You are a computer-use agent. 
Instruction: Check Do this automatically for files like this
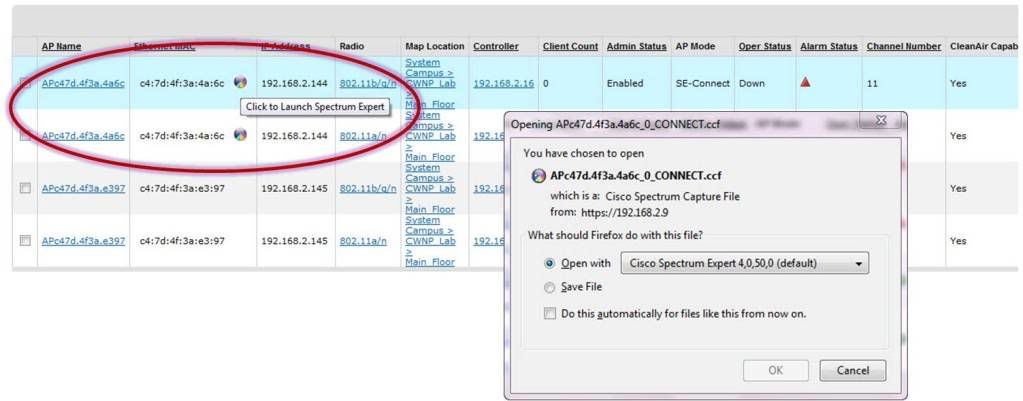549,314
